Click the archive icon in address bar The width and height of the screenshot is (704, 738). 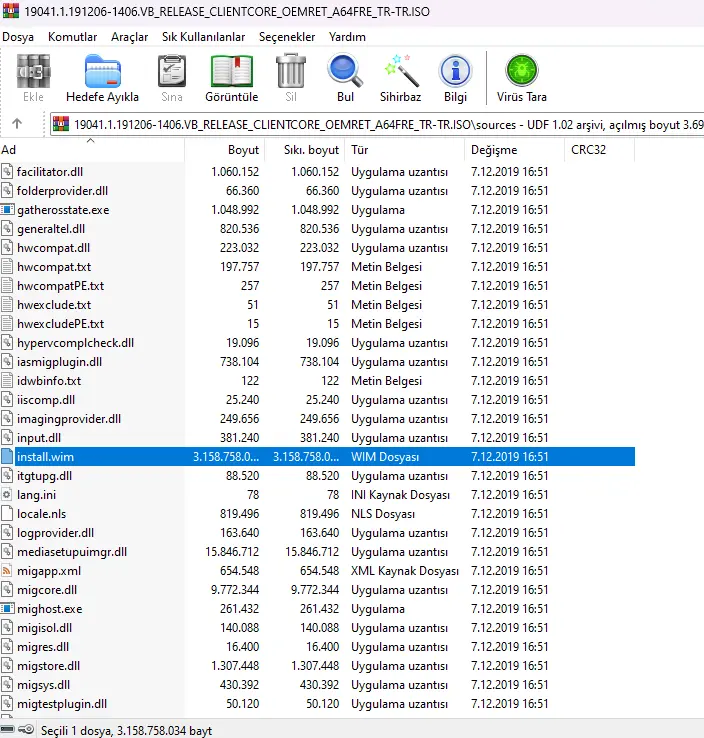tap(61, 124)
